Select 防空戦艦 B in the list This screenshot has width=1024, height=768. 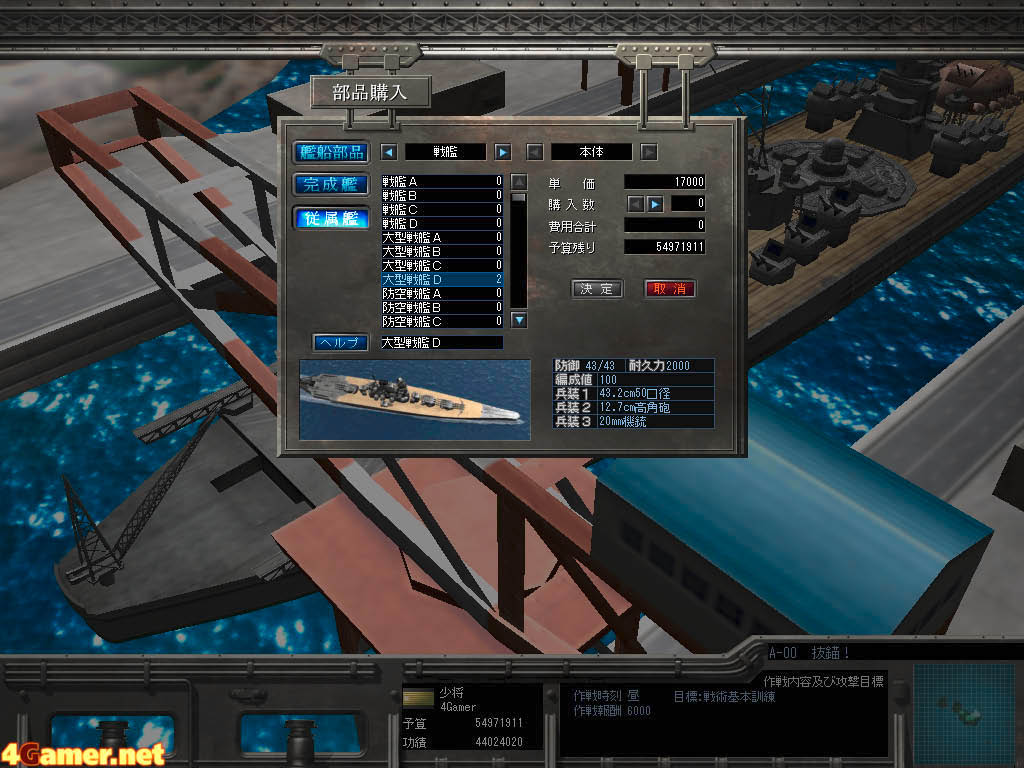tap(442, 307)
